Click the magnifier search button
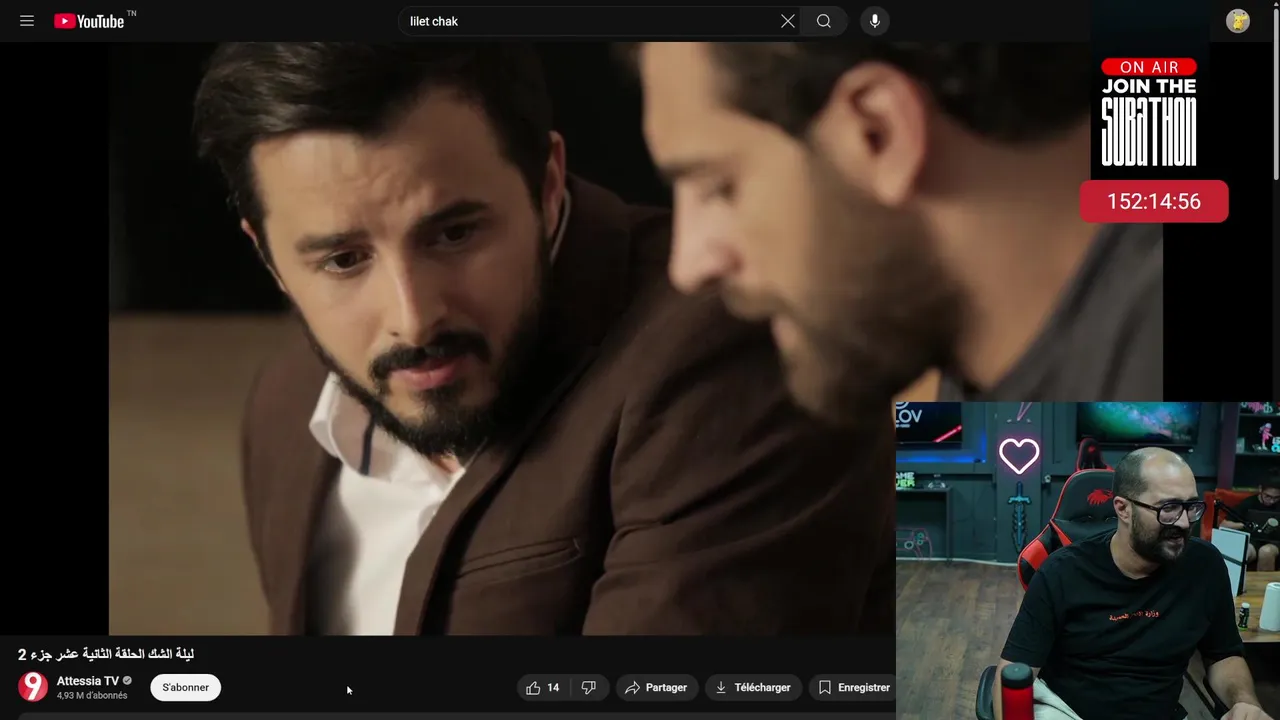The image size is (1280, 720). coord(824,21)
